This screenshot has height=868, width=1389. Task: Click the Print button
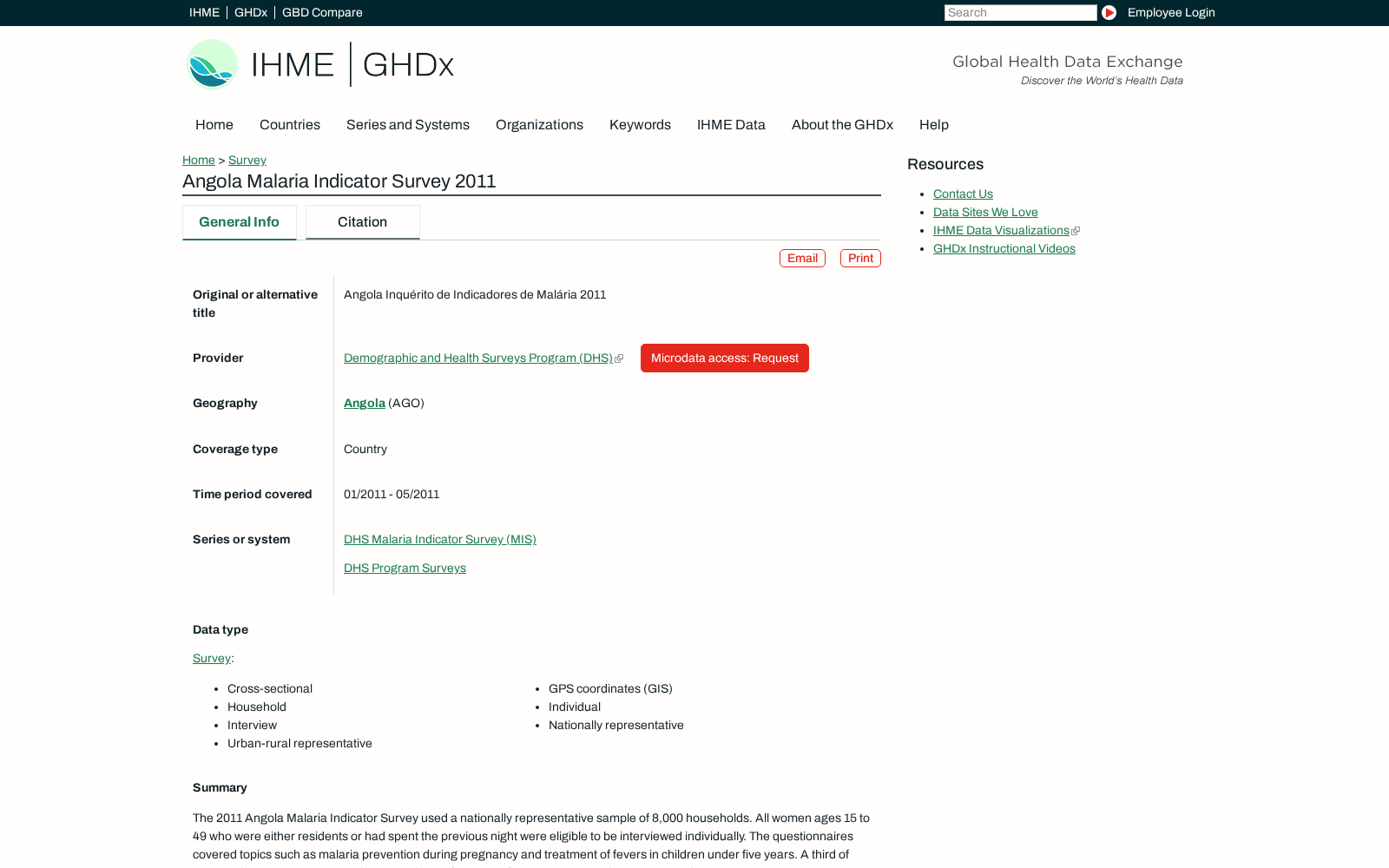(x=860, y=259)
